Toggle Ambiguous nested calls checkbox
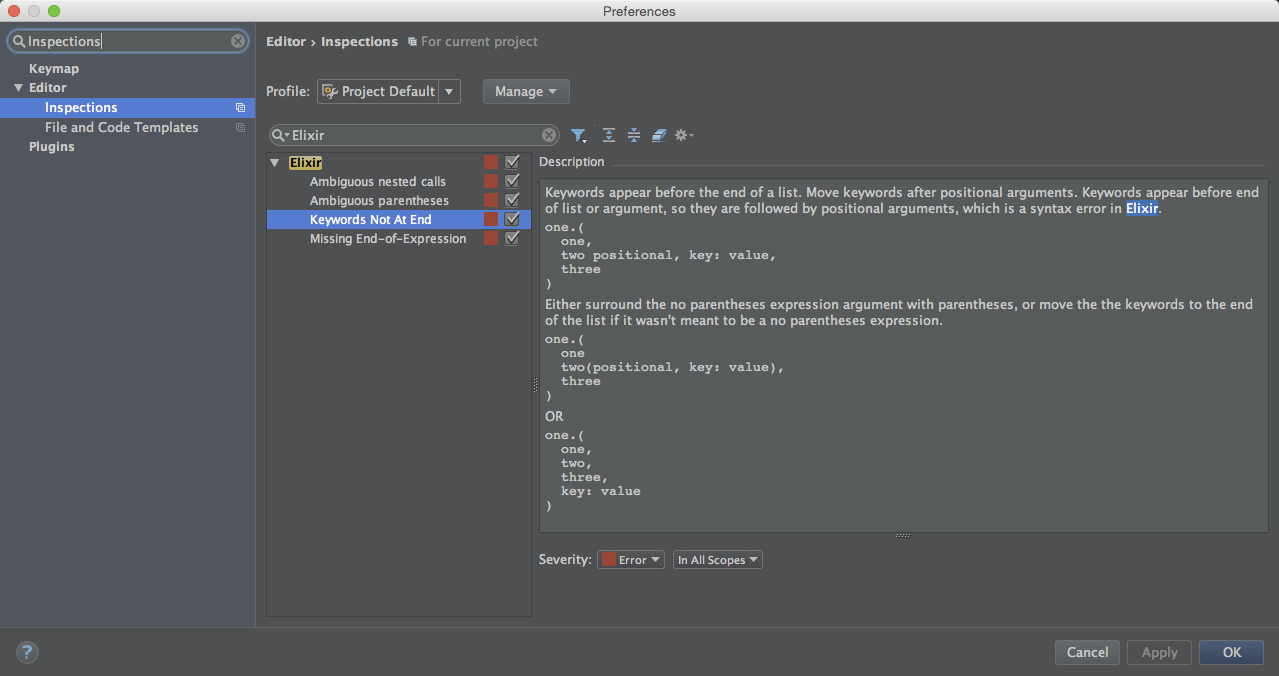The image size is (1279, 676). coord(512,181)
